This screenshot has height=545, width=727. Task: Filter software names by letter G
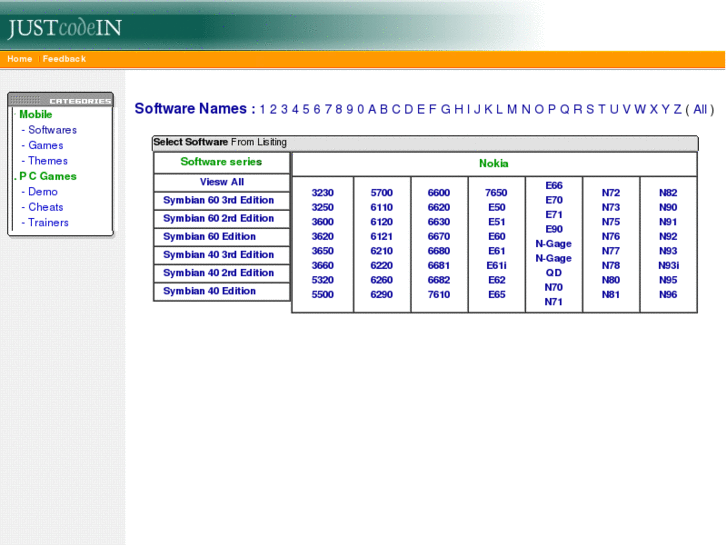tap(446, 109)
